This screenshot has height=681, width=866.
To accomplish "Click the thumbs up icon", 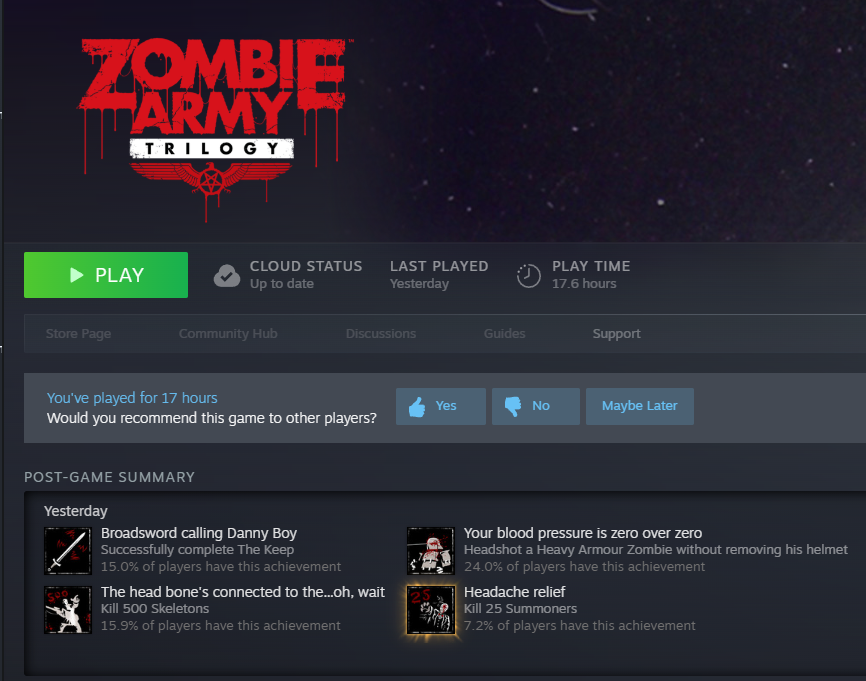I will (x=417, y=407).
